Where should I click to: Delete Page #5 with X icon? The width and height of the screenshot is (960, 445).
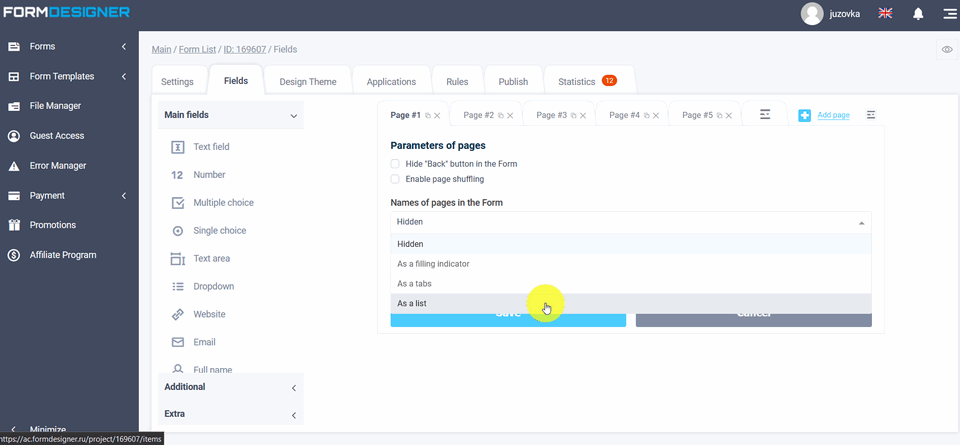(x=729, y=115)
